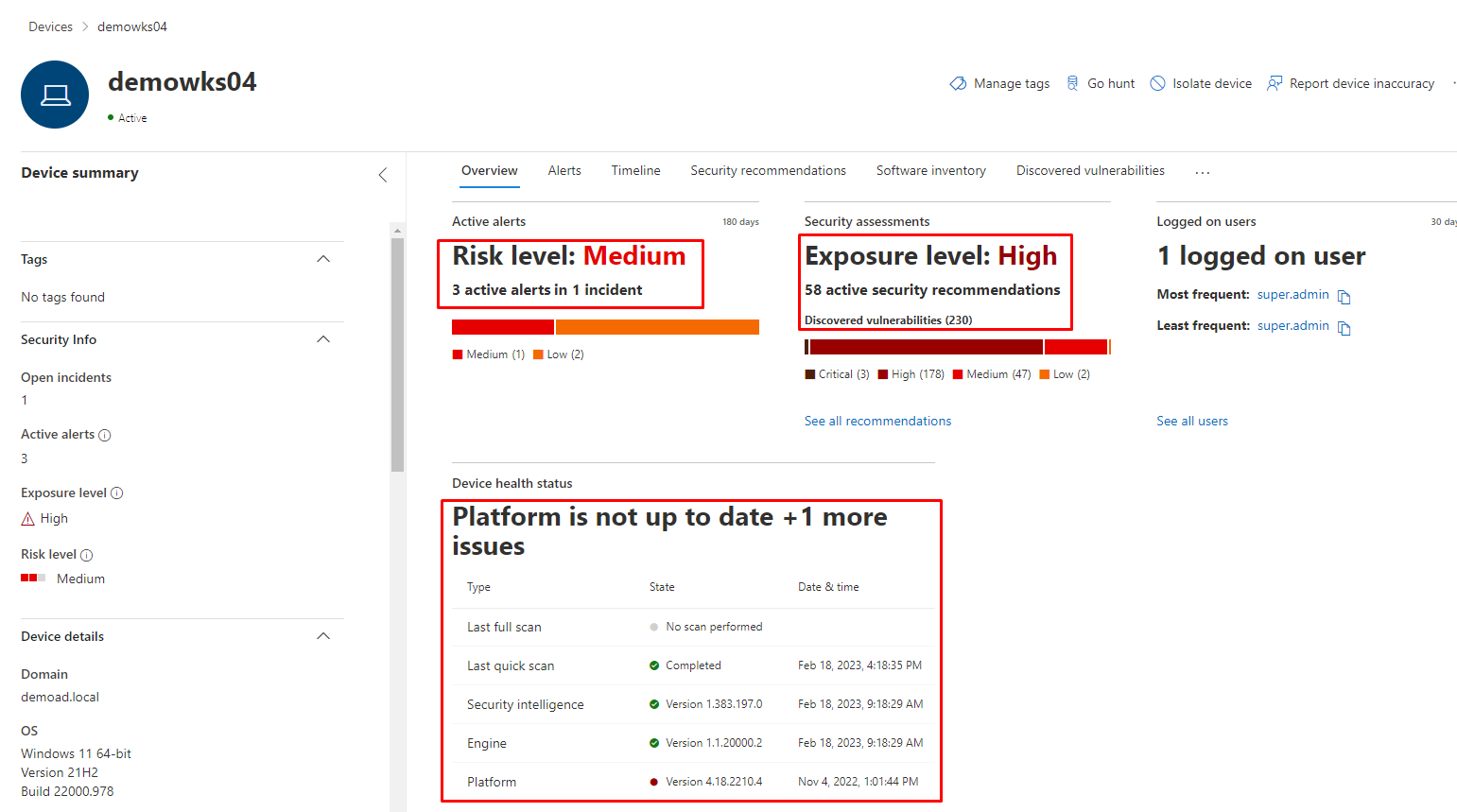Switch to the Timeline tab

point(635,171)
